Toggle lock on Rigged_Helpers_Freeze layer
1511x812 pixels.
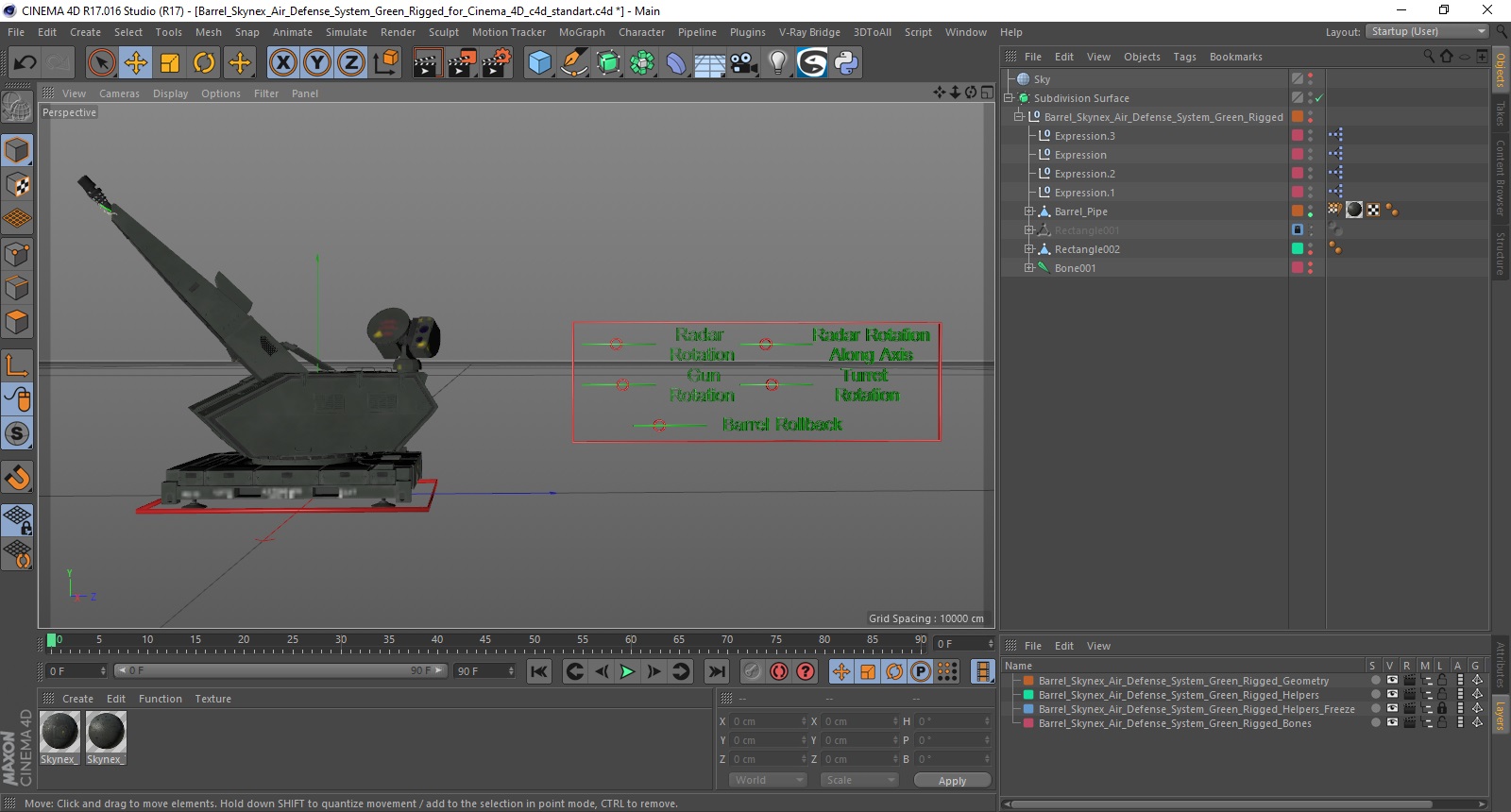[x=1442, y=708]
